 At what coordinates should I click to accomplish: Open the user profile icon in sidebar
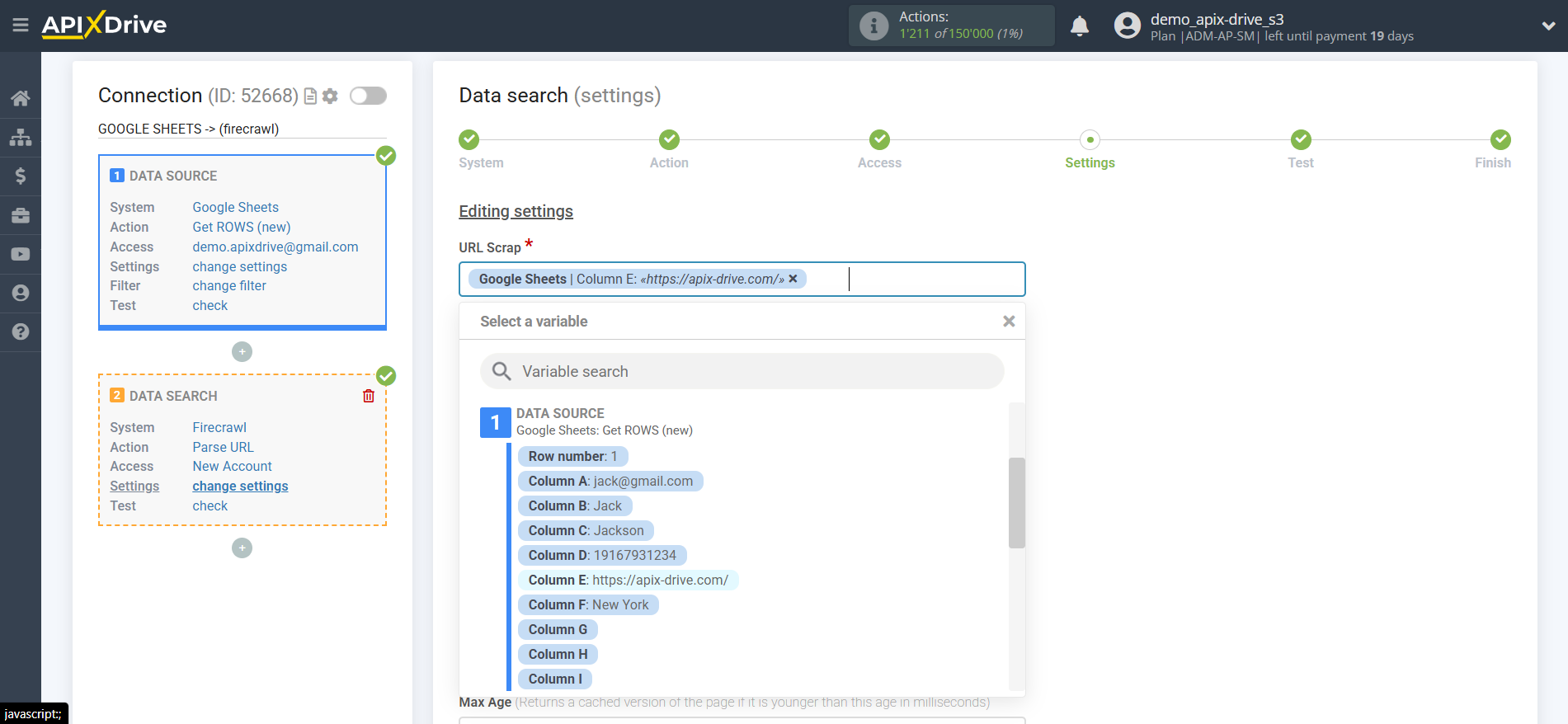(21, 293)
